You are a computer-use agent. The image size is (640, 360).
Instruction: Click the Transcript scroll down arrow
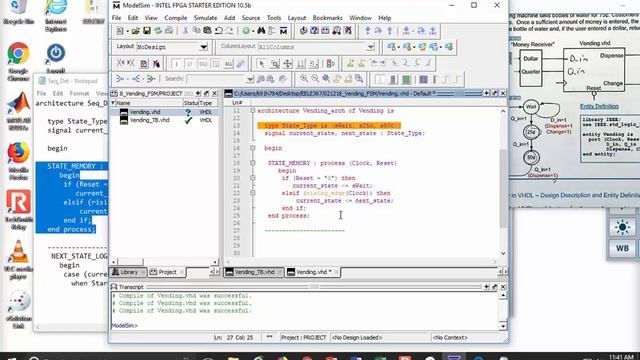click(503, 326)
